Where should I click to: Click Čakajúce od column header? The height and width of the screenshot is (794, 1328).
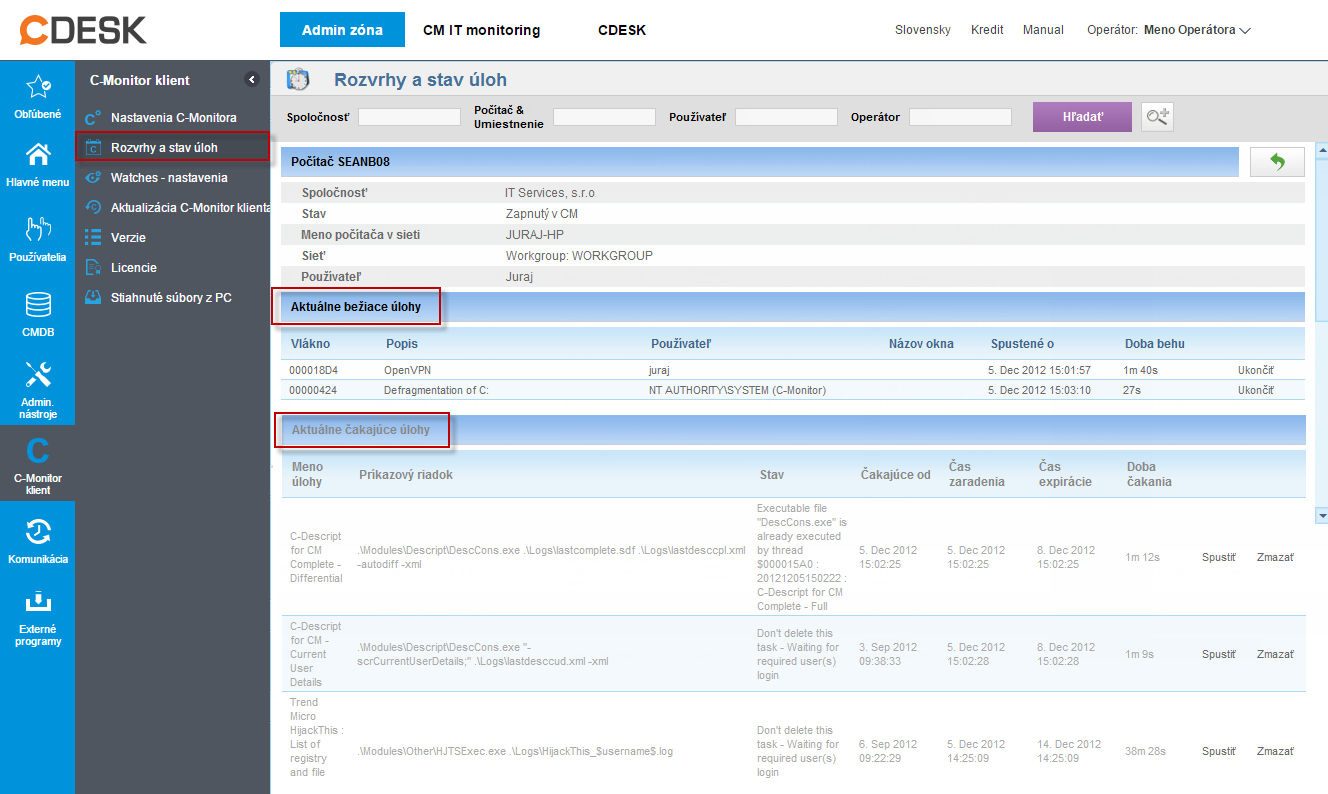coord(895,474)
